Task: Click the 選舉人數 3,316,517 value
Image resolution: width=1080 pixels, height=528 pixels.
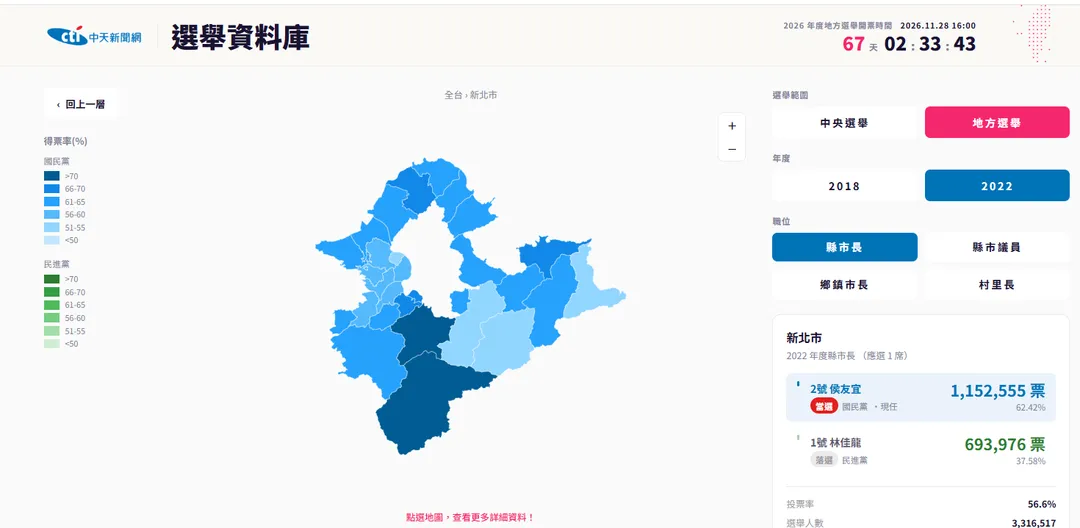Action: pos(1034,523)
